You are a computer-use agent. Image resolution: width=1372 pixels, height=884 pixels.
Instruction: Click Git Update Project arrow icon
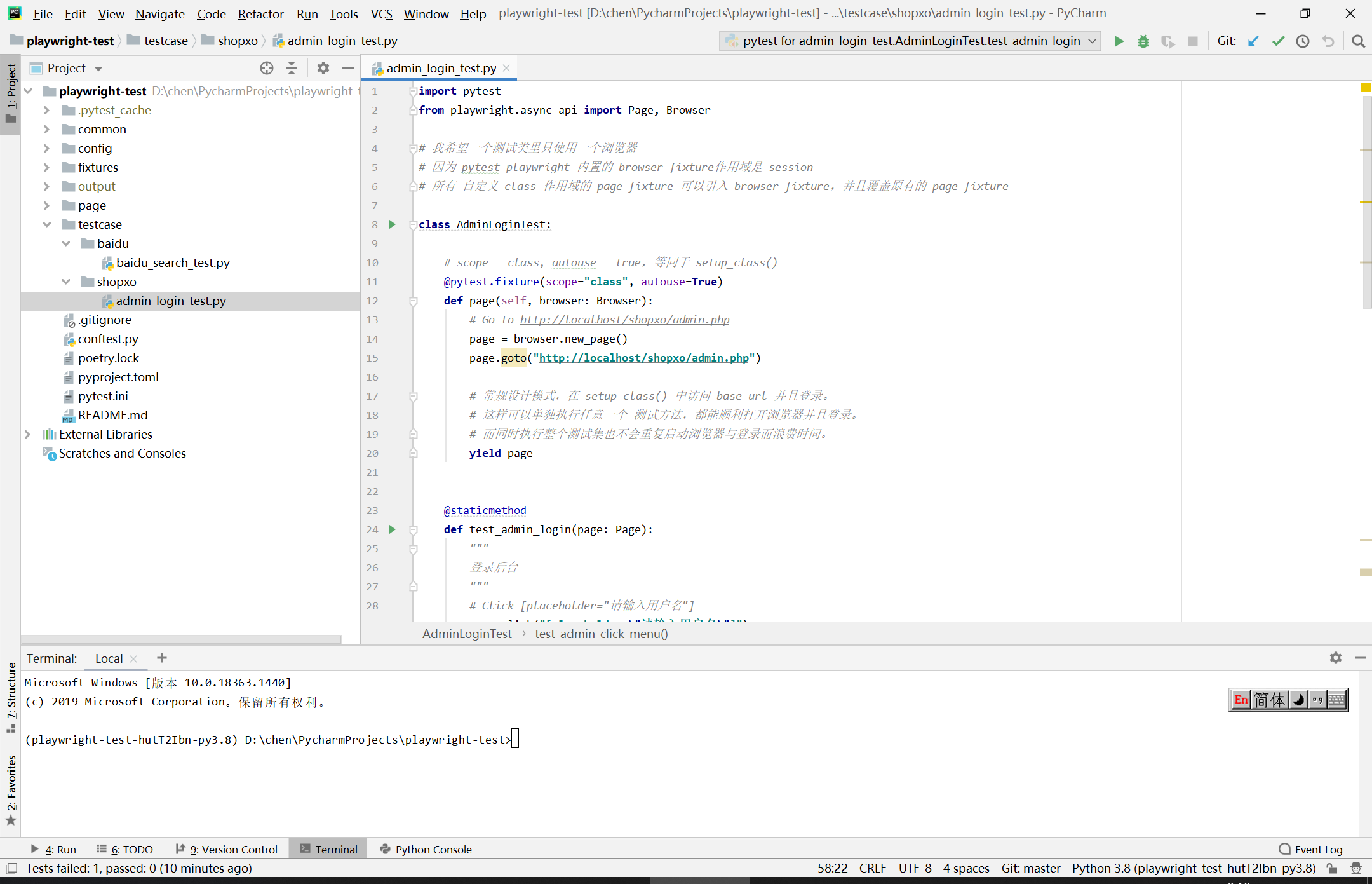[1253, 41]
